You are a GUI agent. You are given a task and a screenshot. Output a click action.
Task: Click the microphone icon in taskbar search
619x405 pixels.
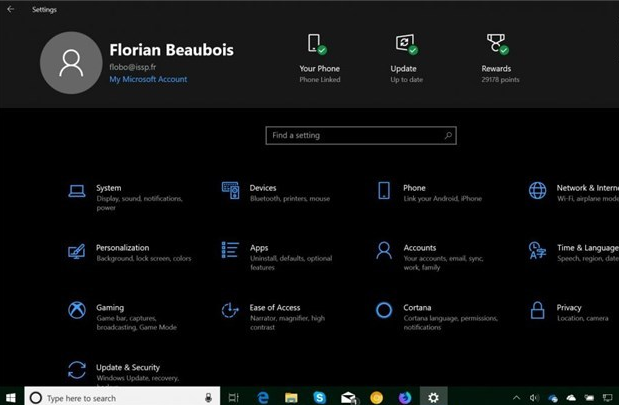208,398
